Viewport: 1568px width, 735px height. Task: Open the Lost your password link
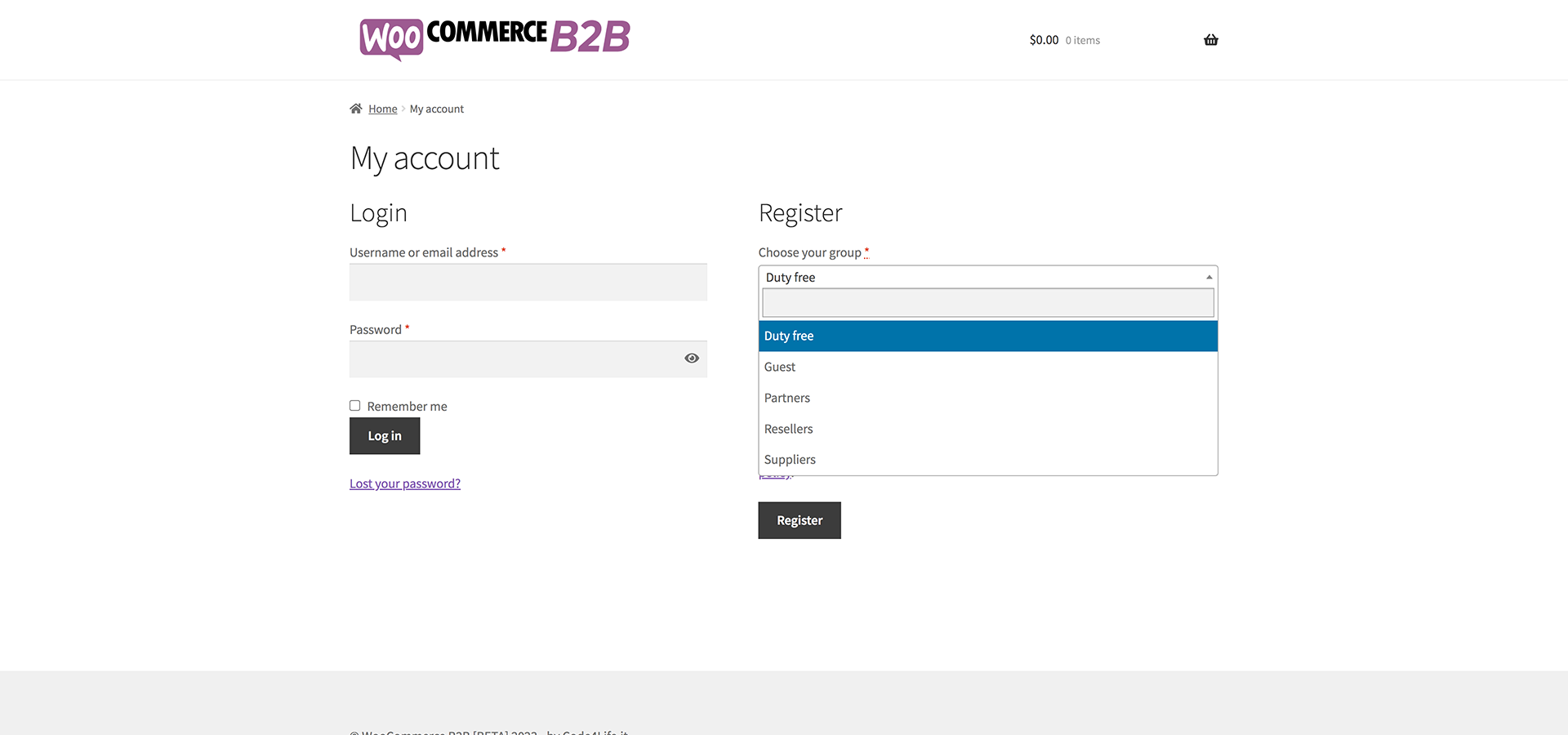[405, 483]
